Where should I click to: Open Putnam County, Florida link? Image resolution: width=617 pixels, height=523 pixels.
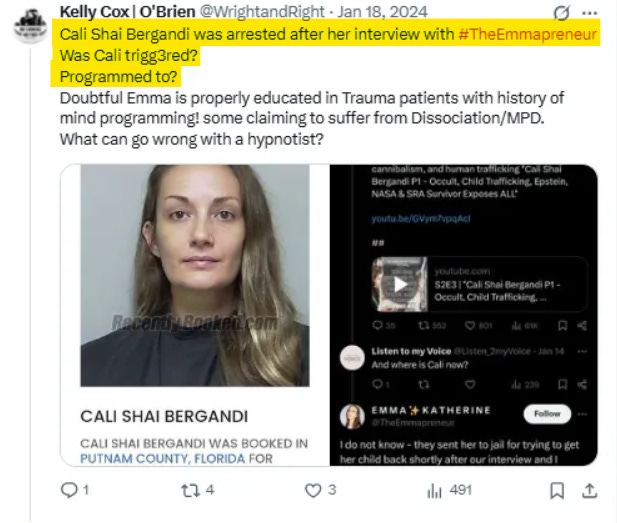(163, 458)
